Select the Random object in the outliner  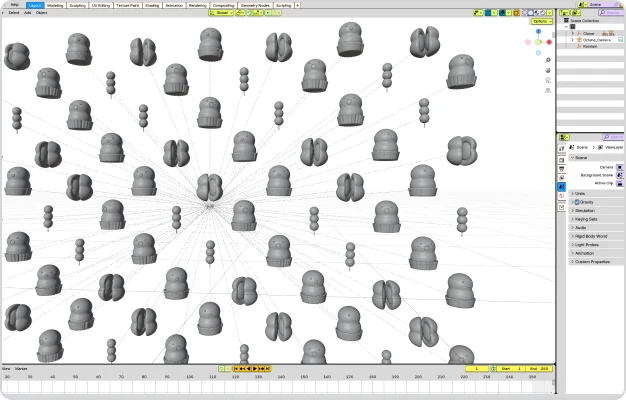pos(590,46)
